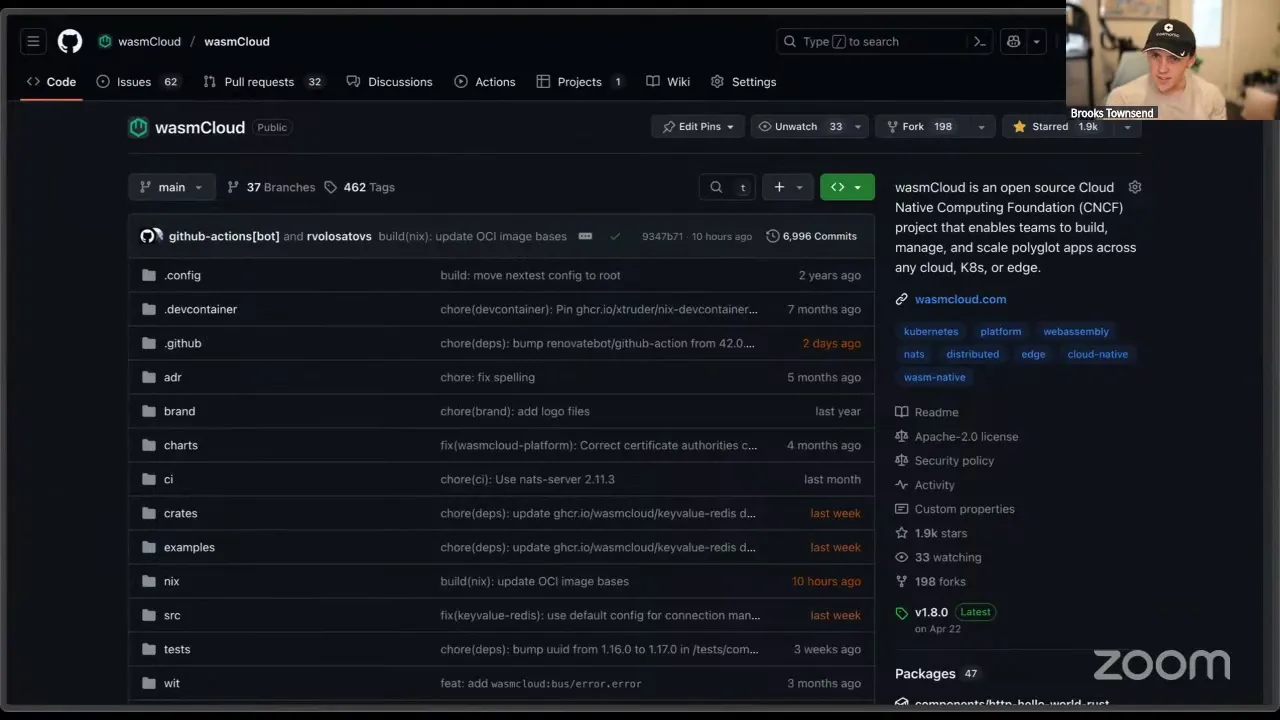Click the wasm-native topic tag
Viewport: 1280px width, 720px height.
(935, 377)
